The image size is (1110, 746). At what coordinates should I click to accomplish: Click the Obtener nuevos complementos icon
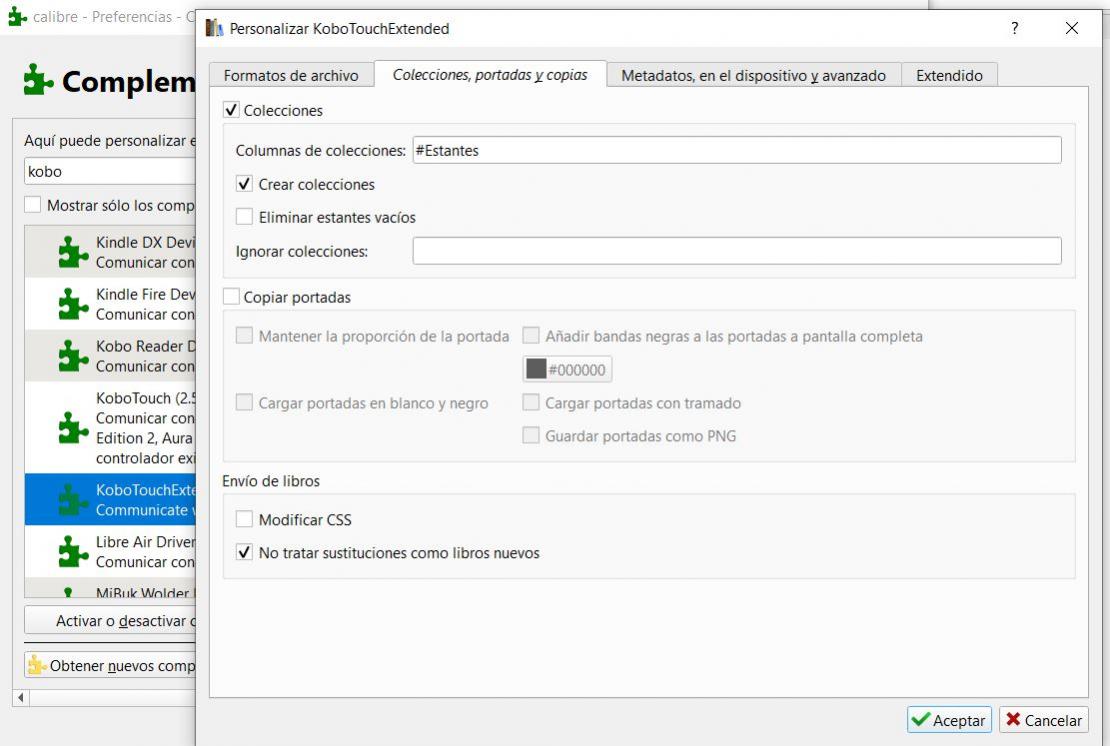(x=37, y=665)
